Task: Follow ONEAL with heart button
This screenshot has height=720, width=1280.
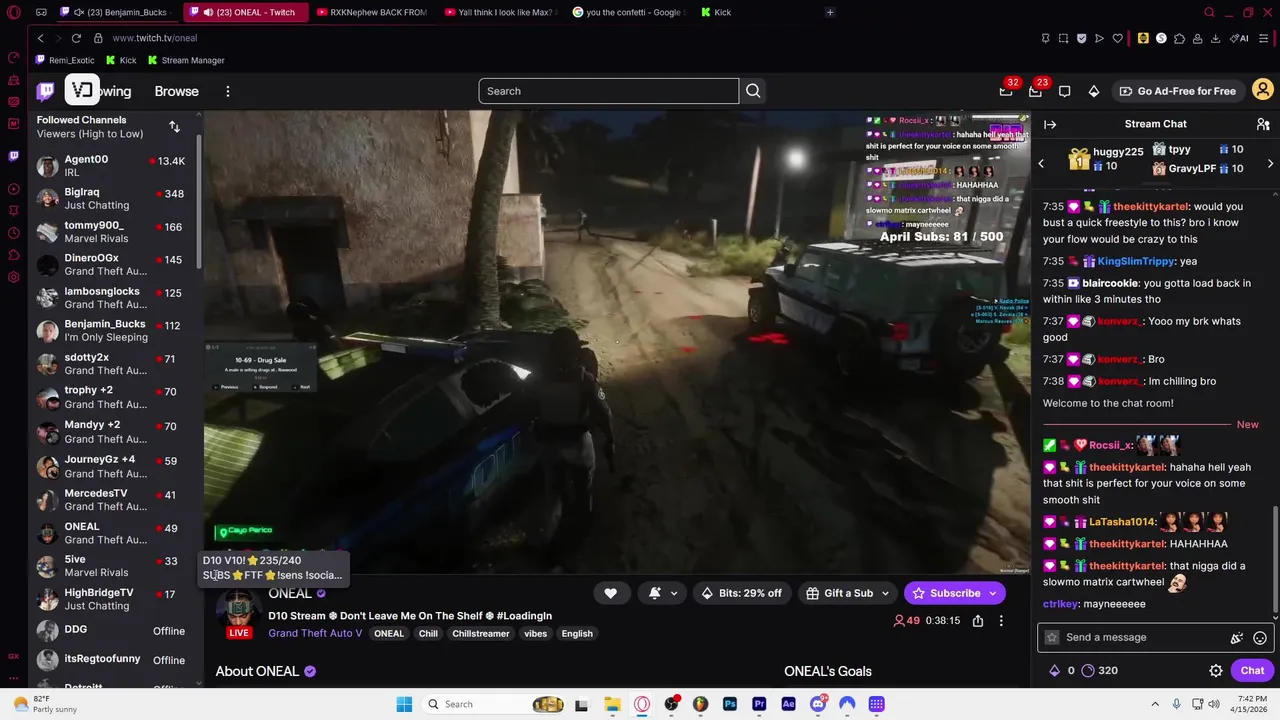Action: click(610, 593)
